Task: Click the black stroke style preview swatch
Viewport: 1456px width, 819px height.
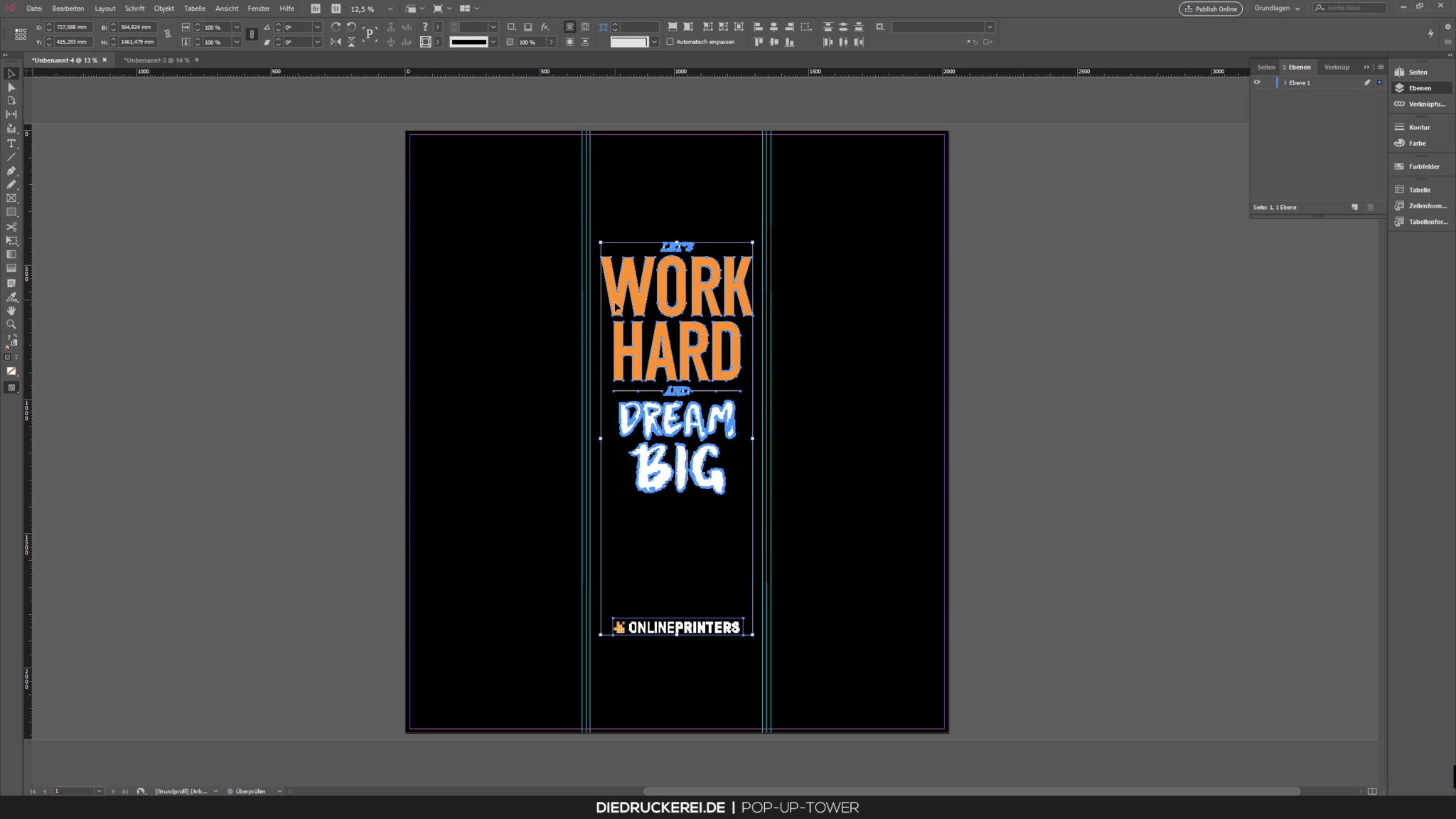Action: 469,42
